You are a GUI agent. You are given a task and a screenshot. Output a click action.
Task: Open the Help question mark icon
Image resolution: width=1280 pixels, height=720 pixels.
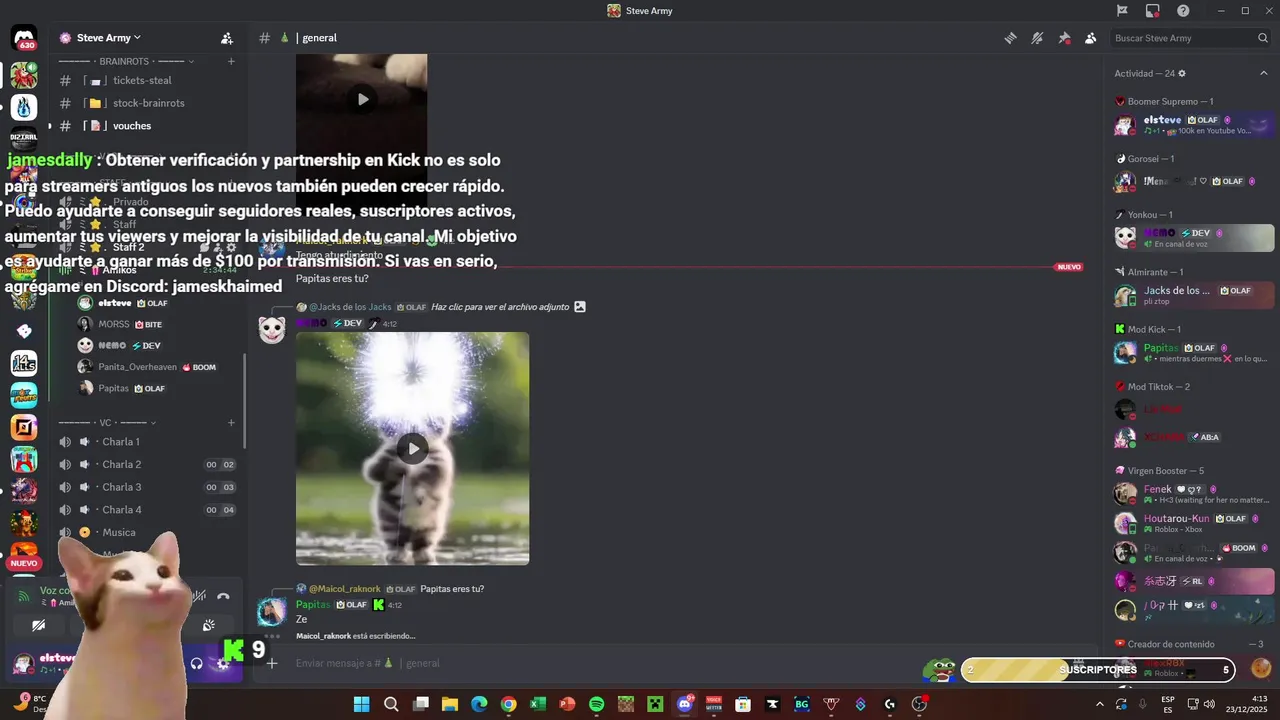click(1183, 11)
